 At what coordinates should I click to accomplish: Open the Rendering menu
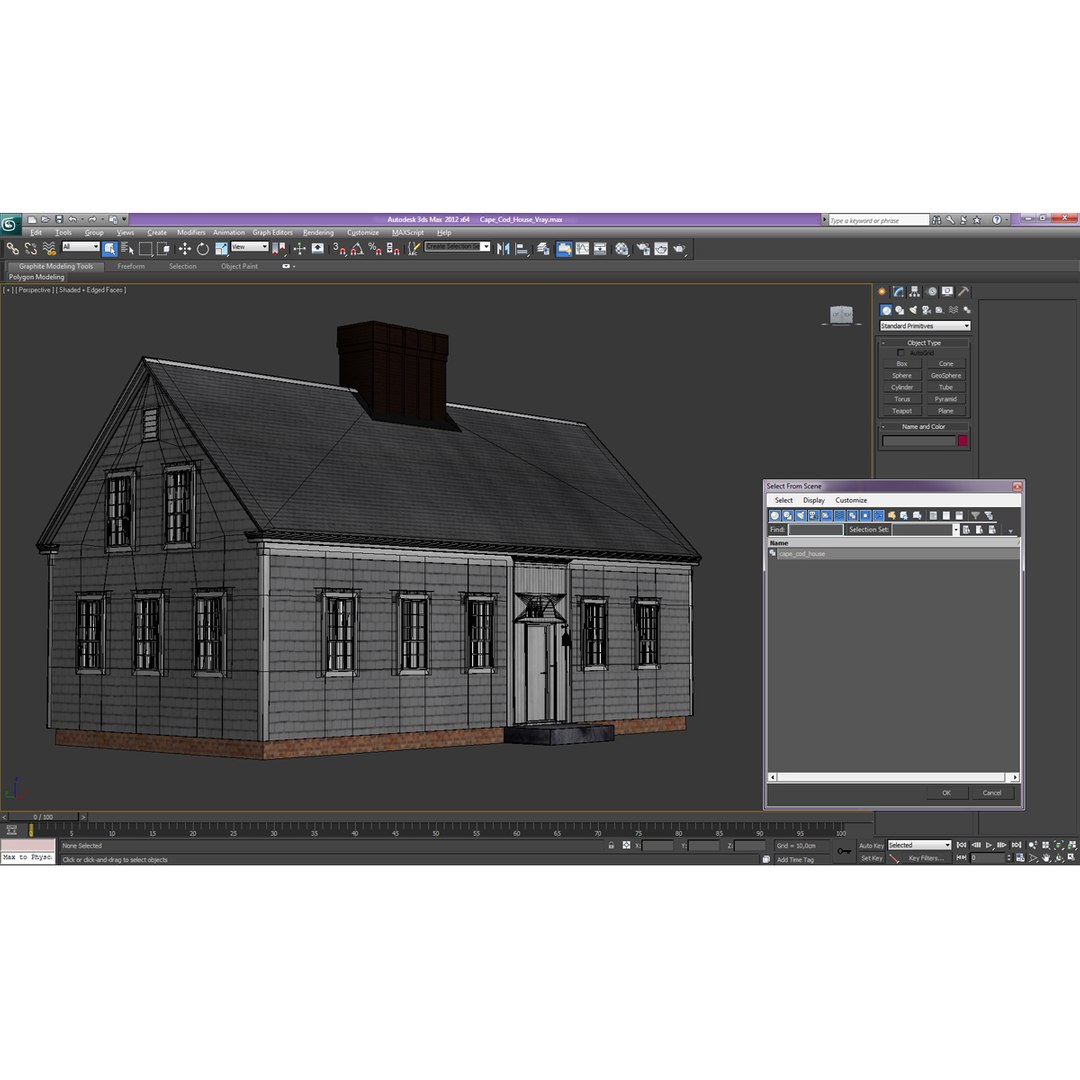tap(318, 233)
